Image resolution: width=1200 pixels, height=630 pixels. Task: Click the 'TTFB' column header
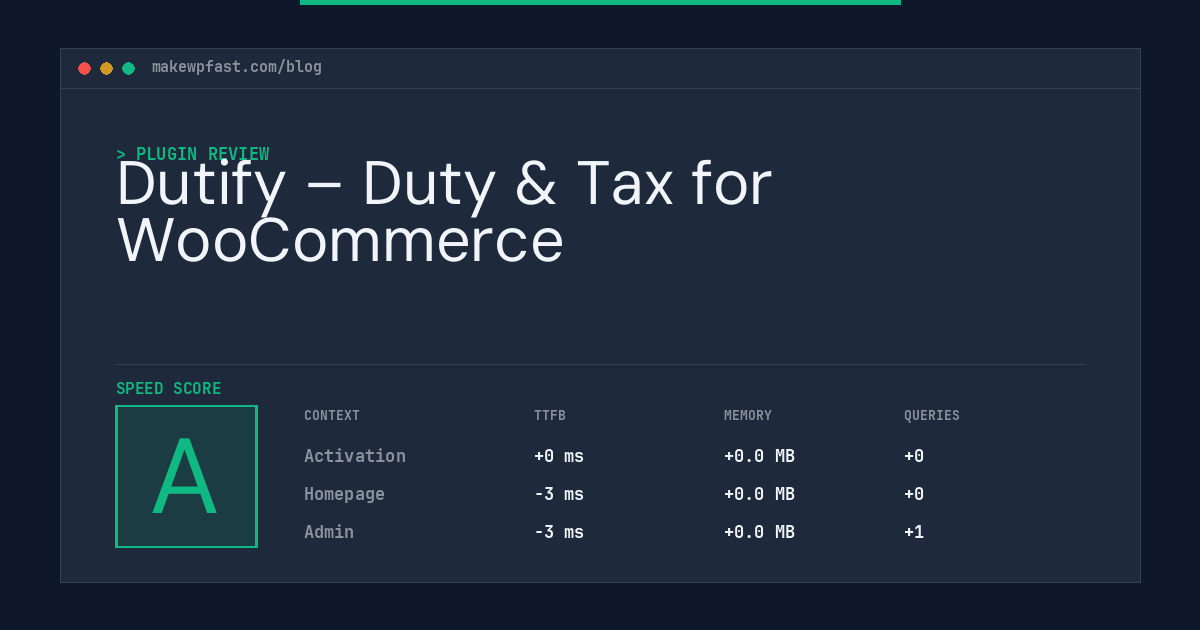(550, 416)
